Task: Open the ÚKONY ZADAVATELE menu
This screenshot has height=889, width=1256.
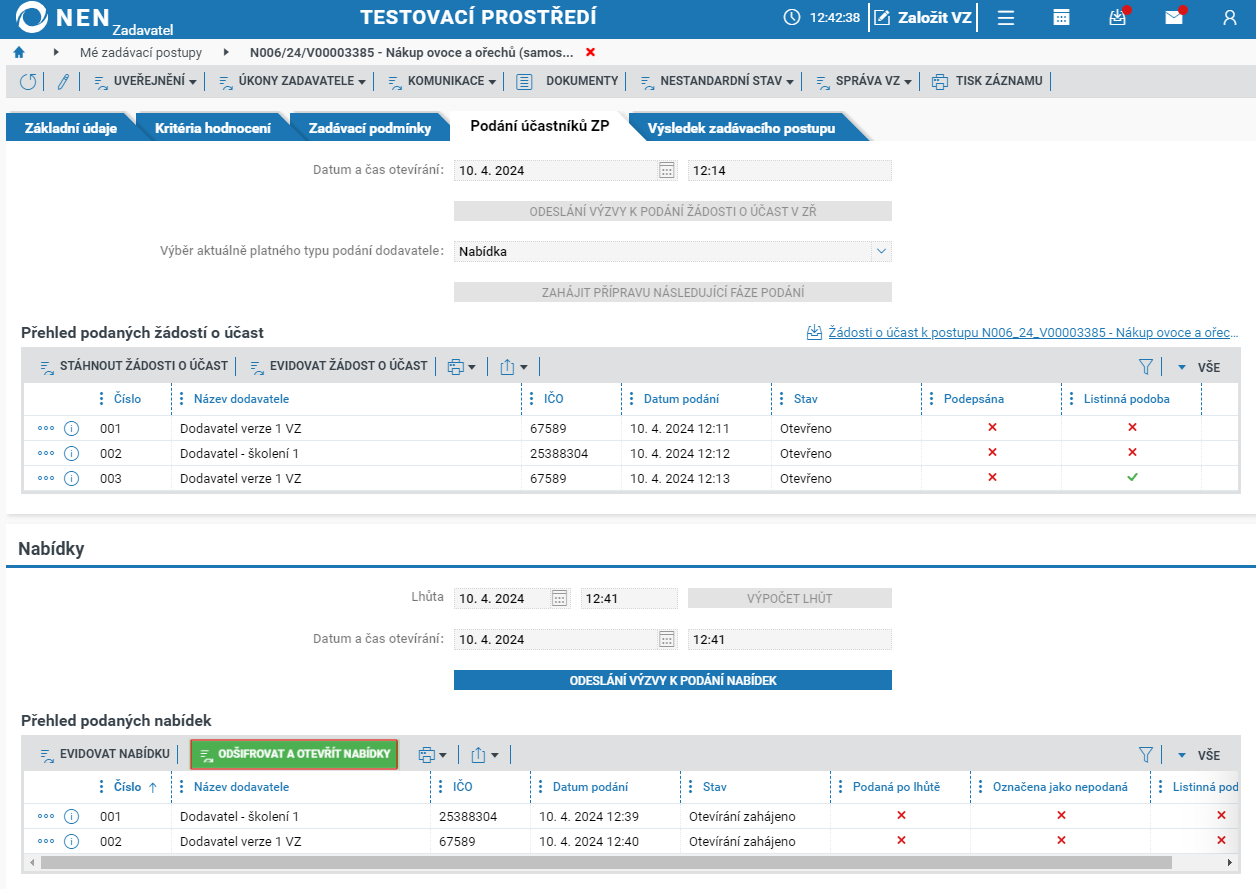Action: click(x=292, y=82)
